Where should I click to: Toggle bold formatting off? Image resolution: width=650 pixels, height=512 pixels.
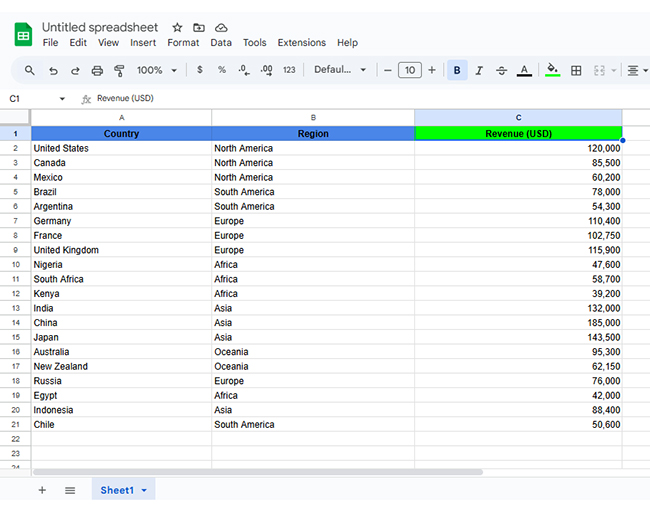coord(457,70)
